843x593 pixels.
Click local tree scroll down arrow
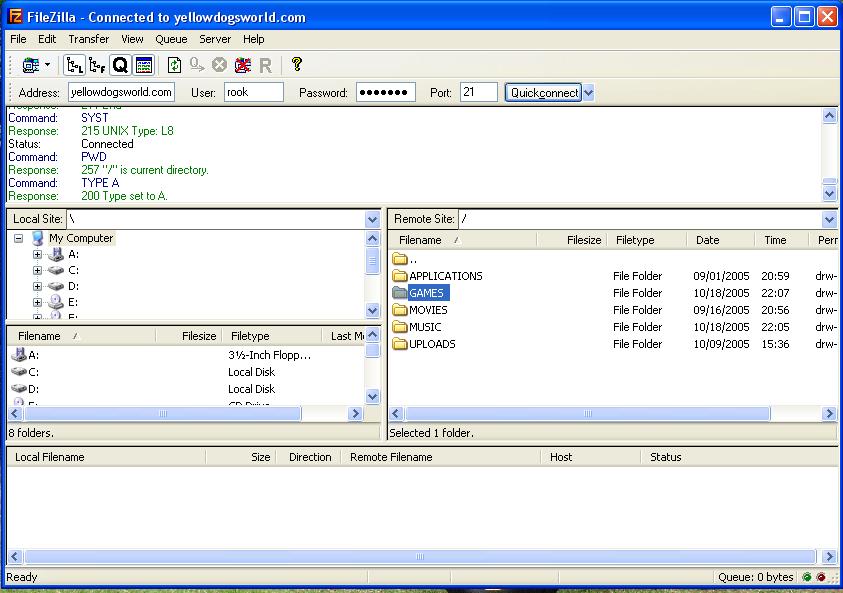click(373, 310)
